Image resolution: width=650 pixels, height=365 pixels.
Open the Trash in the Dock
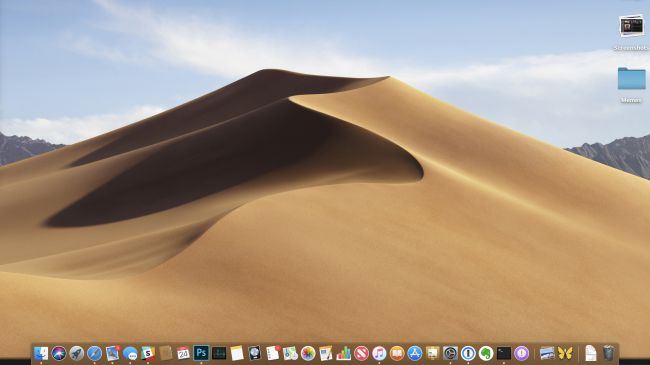[609, 353]
